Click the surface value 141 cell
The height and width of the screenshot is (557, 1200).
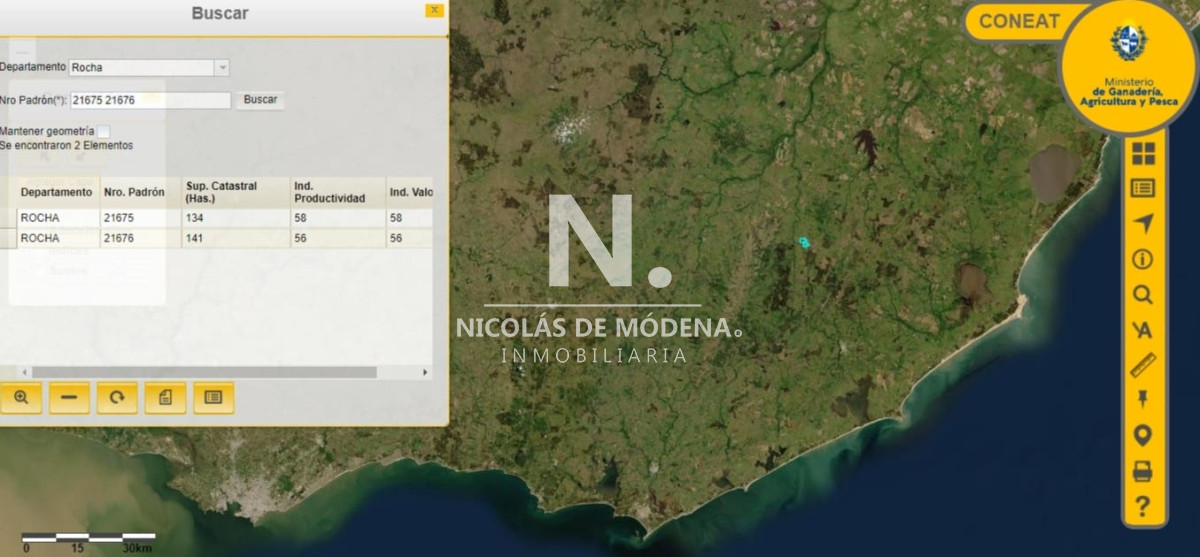pyautogui.click(x=235, y=238)
